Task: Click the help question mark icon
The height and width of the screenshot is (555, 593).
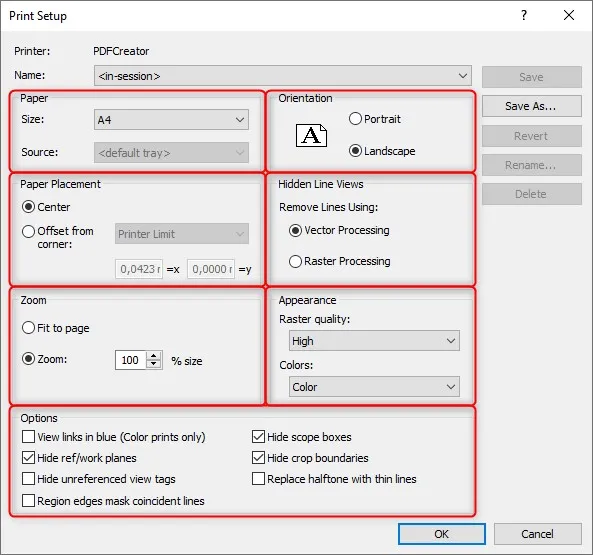Action: pyautogui.click(x=524, y=16)
